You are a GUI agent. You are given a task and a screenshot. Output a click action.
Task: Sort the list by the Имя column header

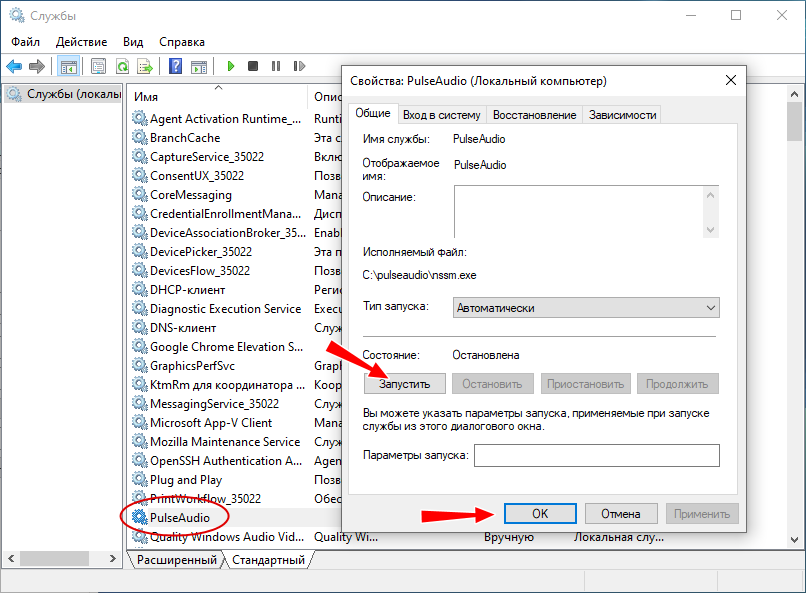pyautogui.click(x=200, y=97)
